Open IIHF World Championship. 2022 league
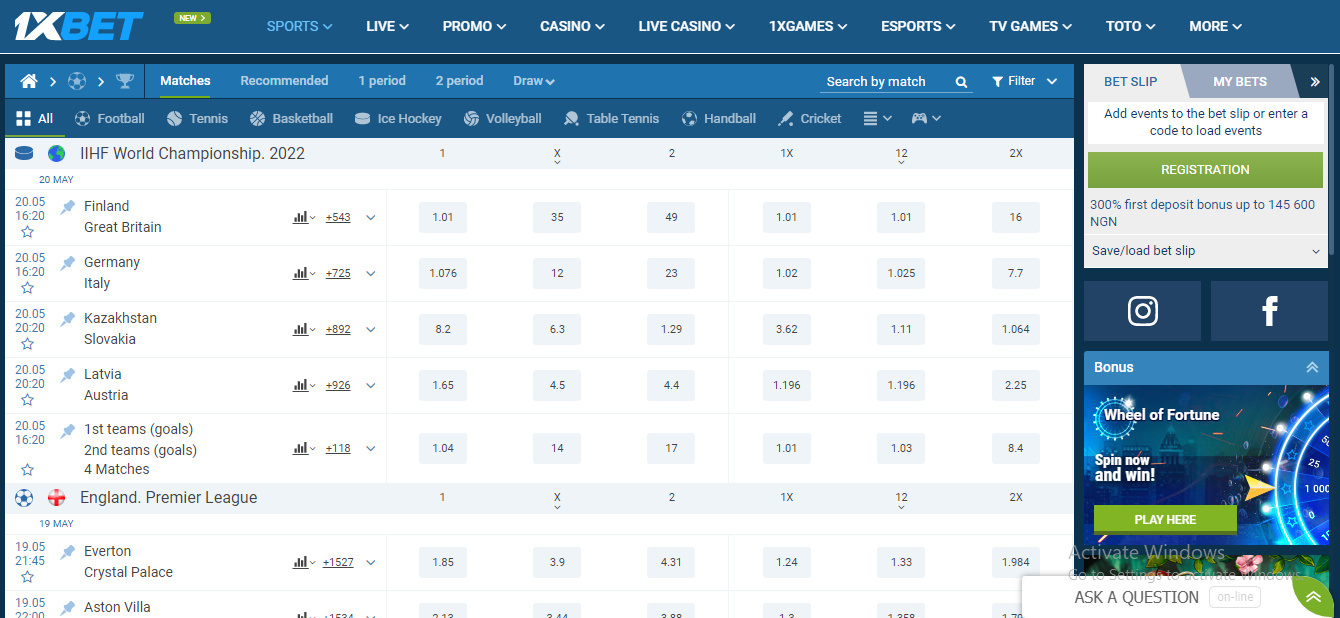Screen dimensions: 1340x618 click(x=193, y=154)
